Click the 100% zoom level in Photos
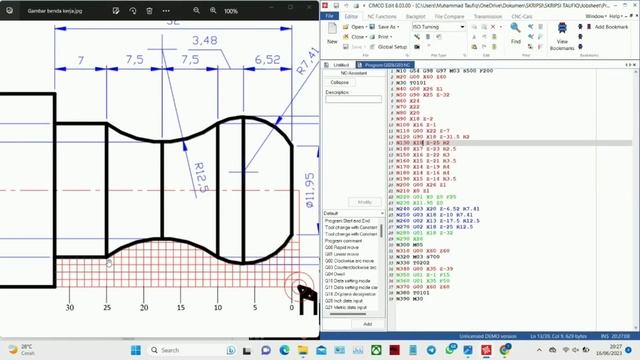Image resolution: width=640 pixels, height=360 pixels. [231, 11]
